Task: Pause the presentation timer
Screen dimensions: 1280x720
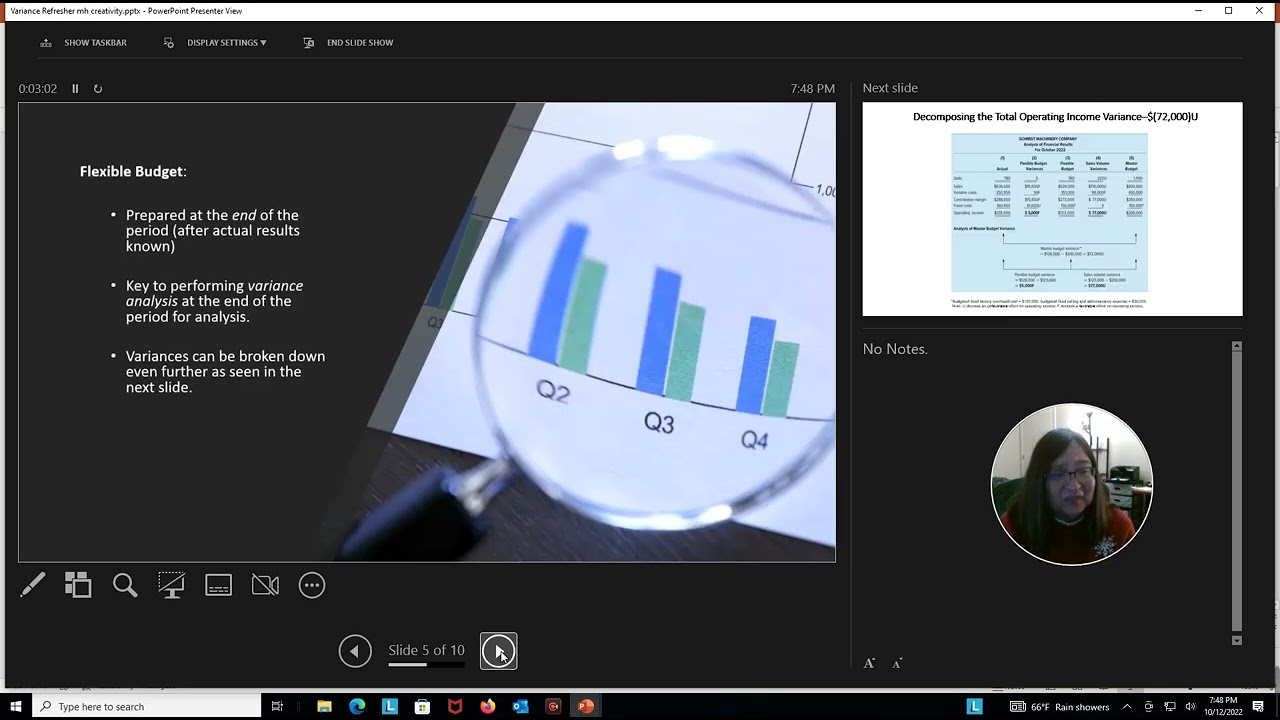Action: coord(75,89)
